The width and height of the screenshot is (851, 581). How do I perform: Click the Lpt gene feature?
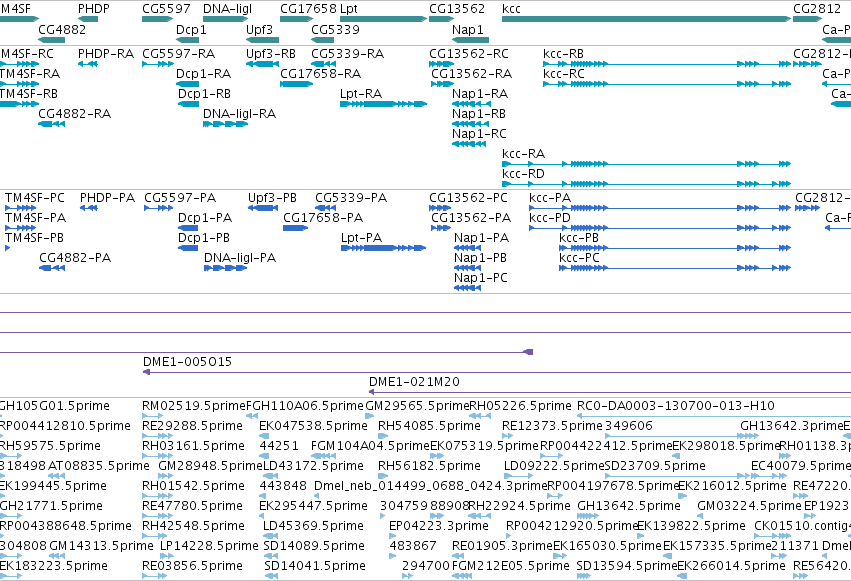pyautogui.click(x=383, y=19)
